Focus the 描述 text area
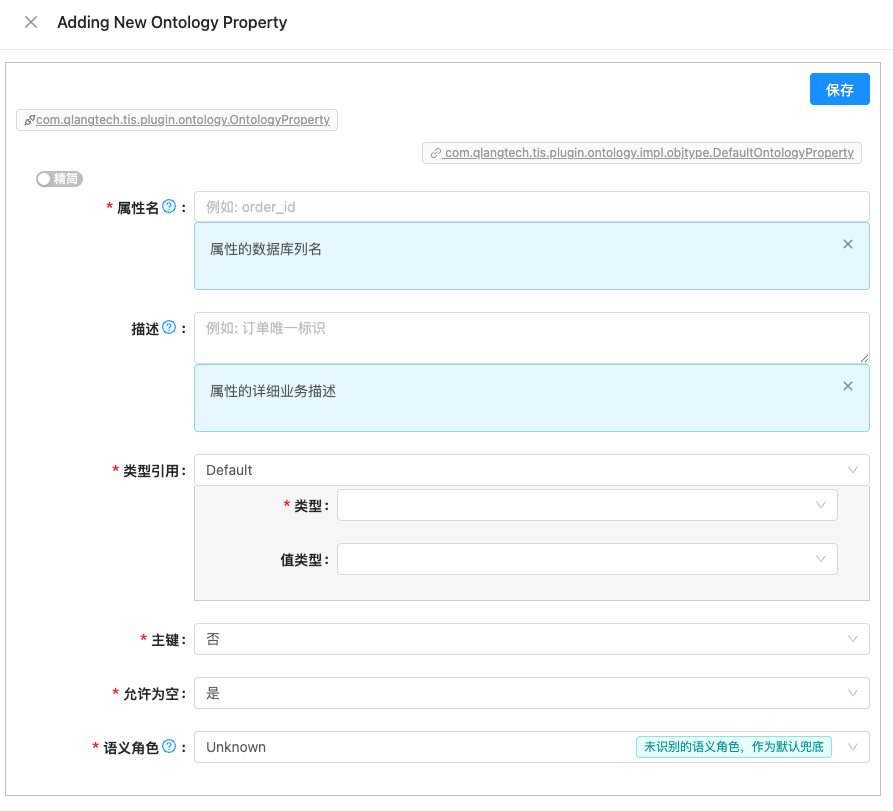Viewport: 893px width, 811px height. [x=531, y=338]
